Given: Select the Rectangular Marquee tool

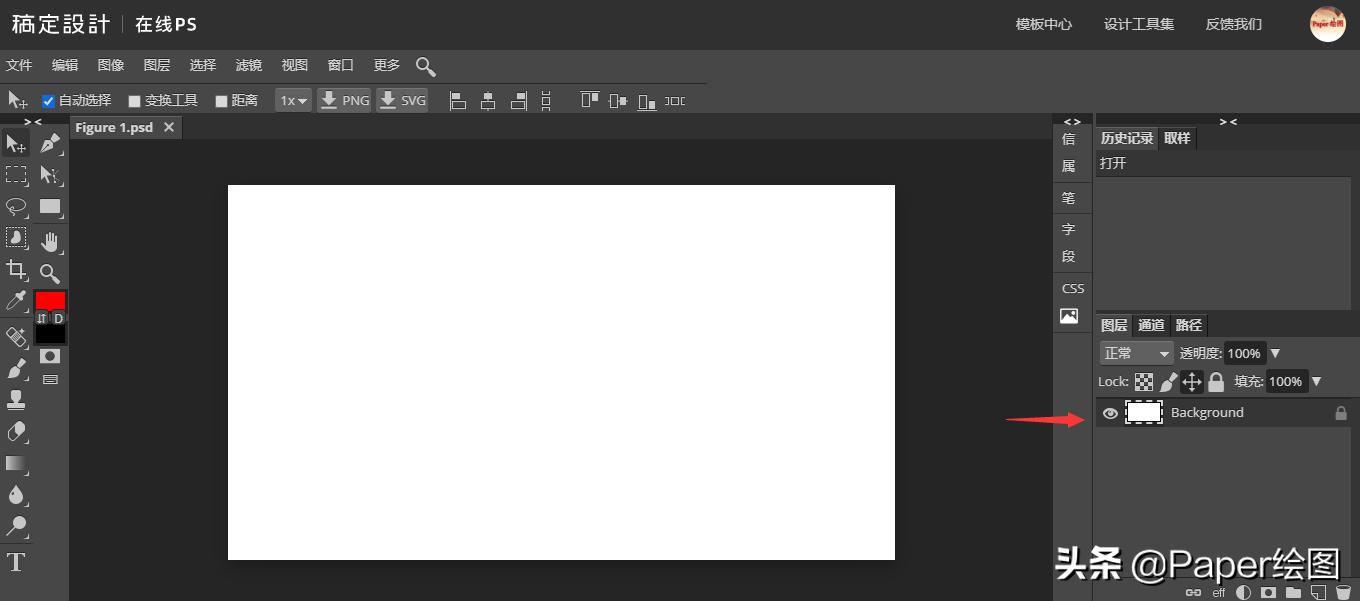Looking at the screenshot, I should coord(16,175).
